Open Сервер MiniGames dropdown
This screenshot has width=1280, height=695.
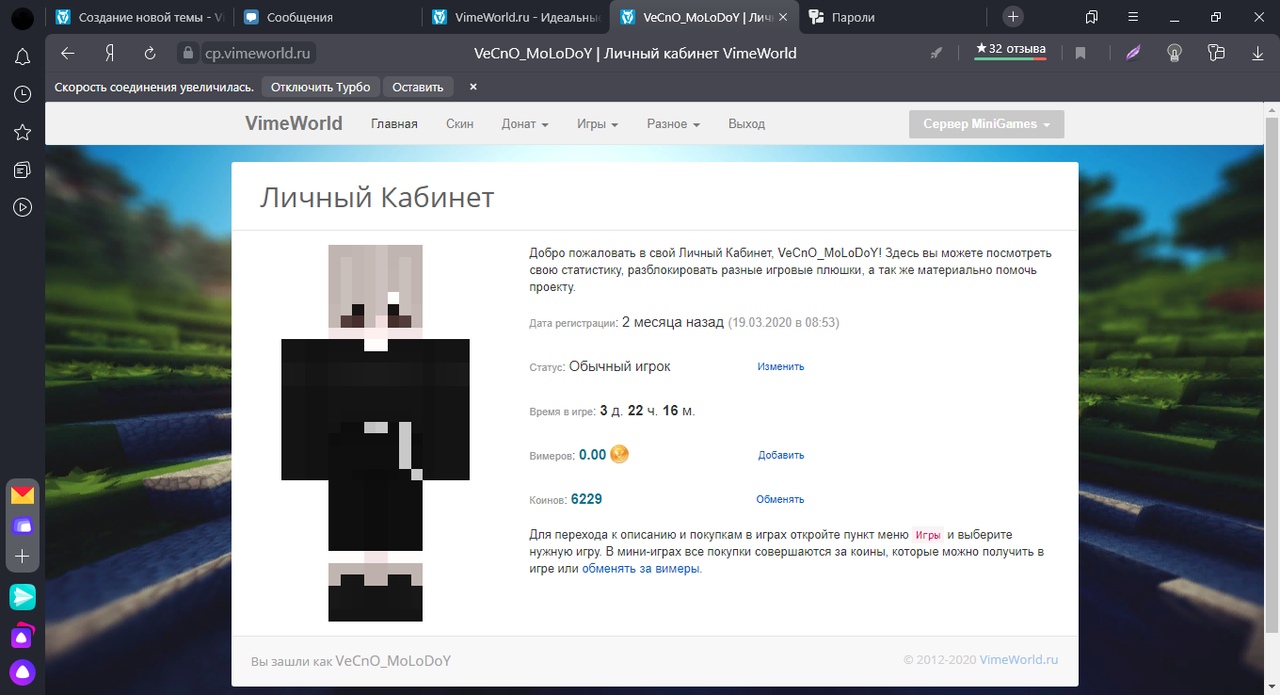(986, 124)
